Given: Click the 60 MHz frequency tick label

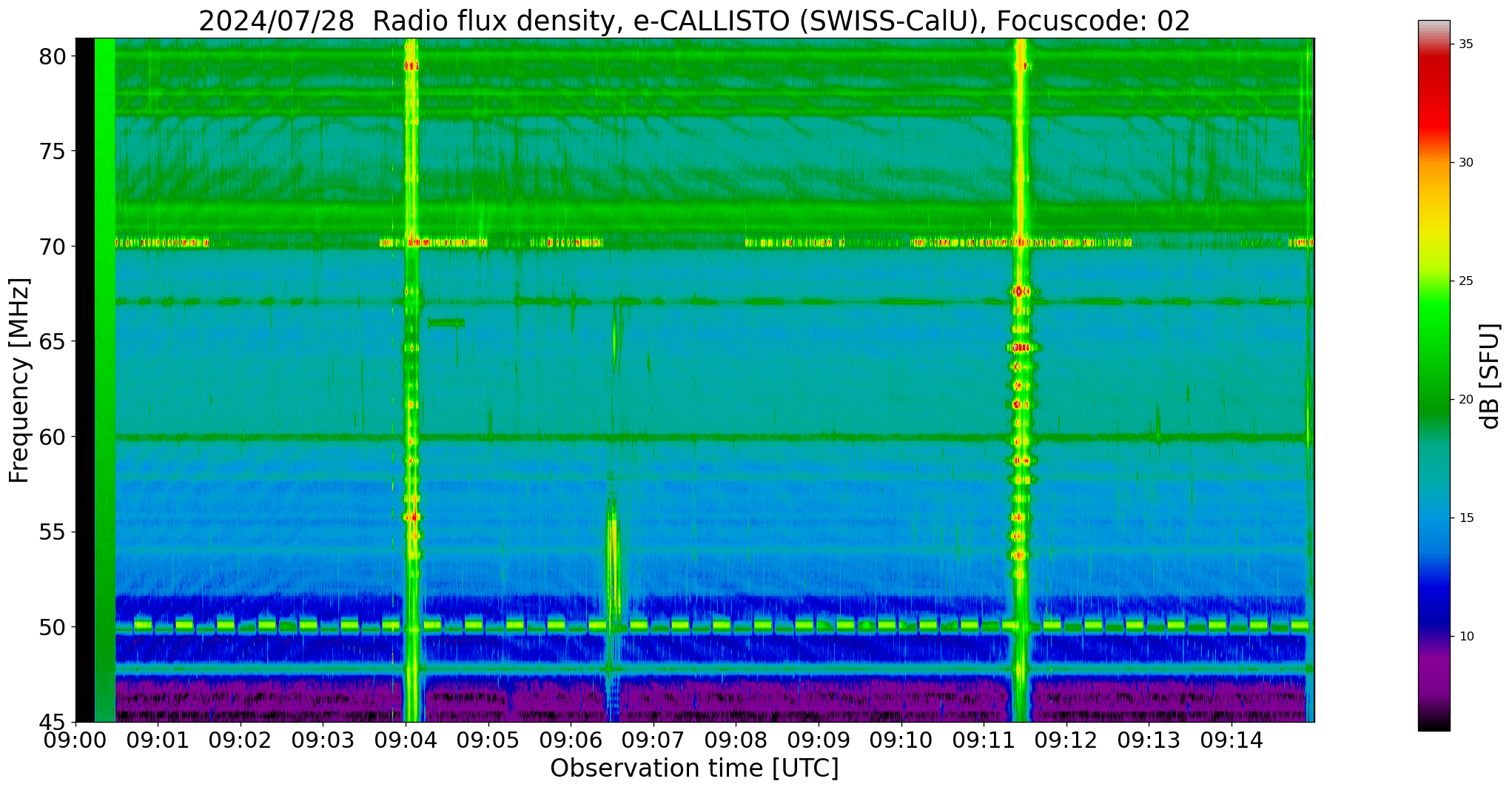Looking at the screenshot, I should [52, 437].
